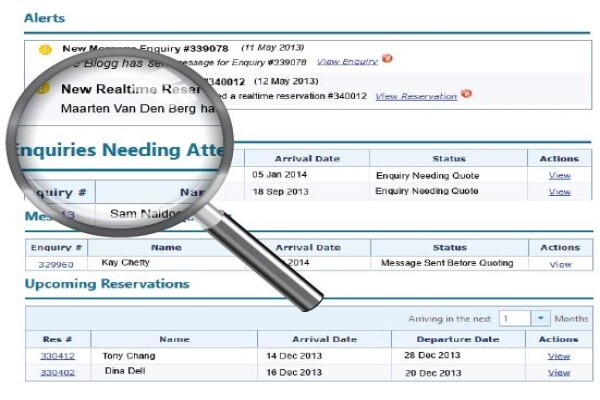View the enquiry arriving 05 Jan 2014
This screenshot has height=400, width=600.
[x=559, y=176]
